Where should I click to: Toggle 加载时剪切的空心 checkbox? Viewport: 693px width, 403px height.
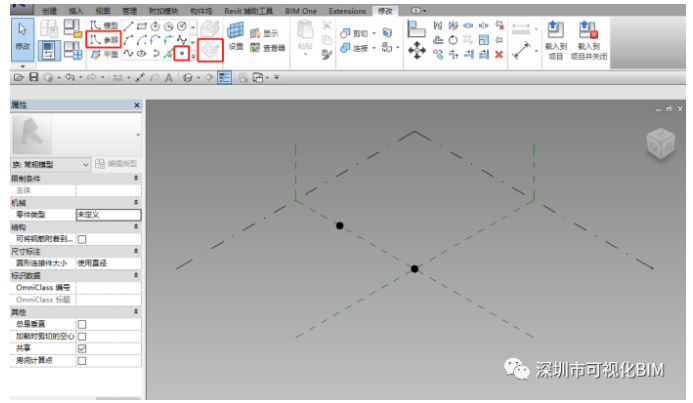(82, 336)
